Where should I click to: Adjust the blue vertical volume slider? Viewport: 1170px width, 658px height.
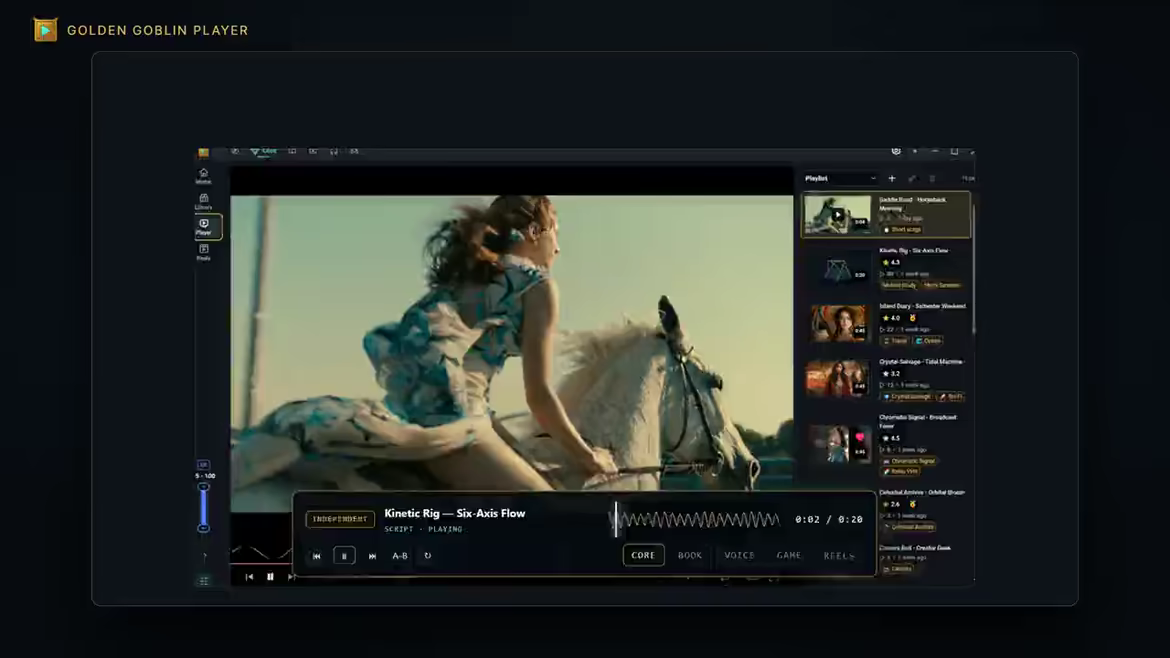click(x=203, y=507)
